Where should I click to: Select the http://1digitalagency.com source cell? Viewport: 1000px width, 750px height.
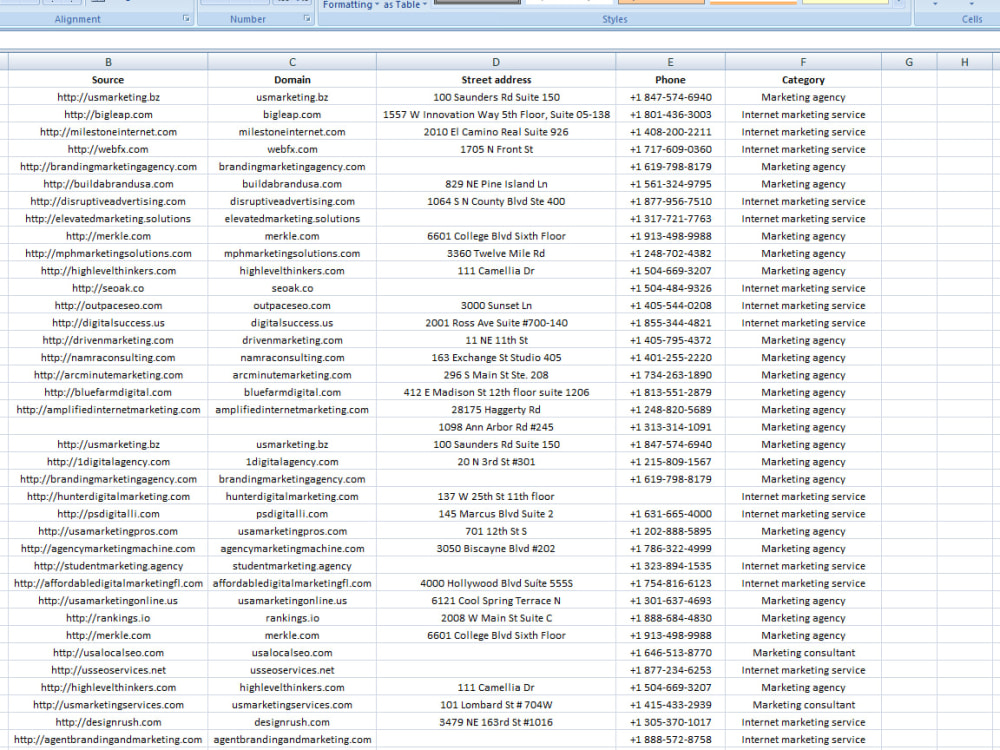click(x=108, y=462)
